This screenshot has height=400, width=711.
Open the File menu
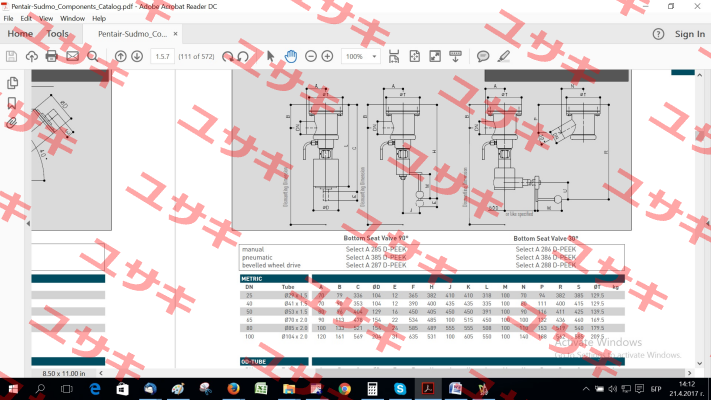(x=8, y=19)
